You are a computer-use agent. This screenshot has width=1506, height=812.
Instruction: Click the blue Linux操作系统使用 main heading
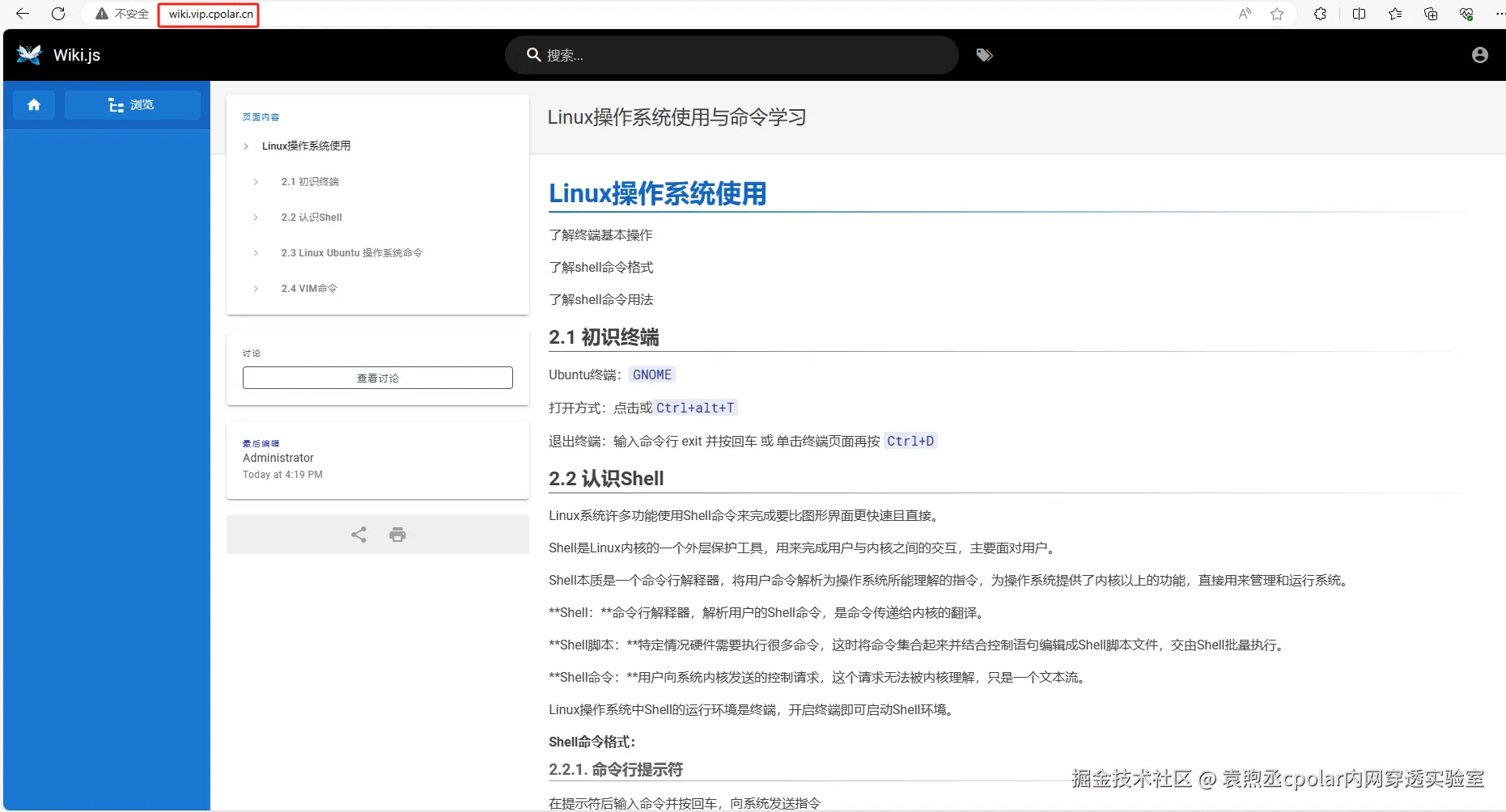(657, 194)
